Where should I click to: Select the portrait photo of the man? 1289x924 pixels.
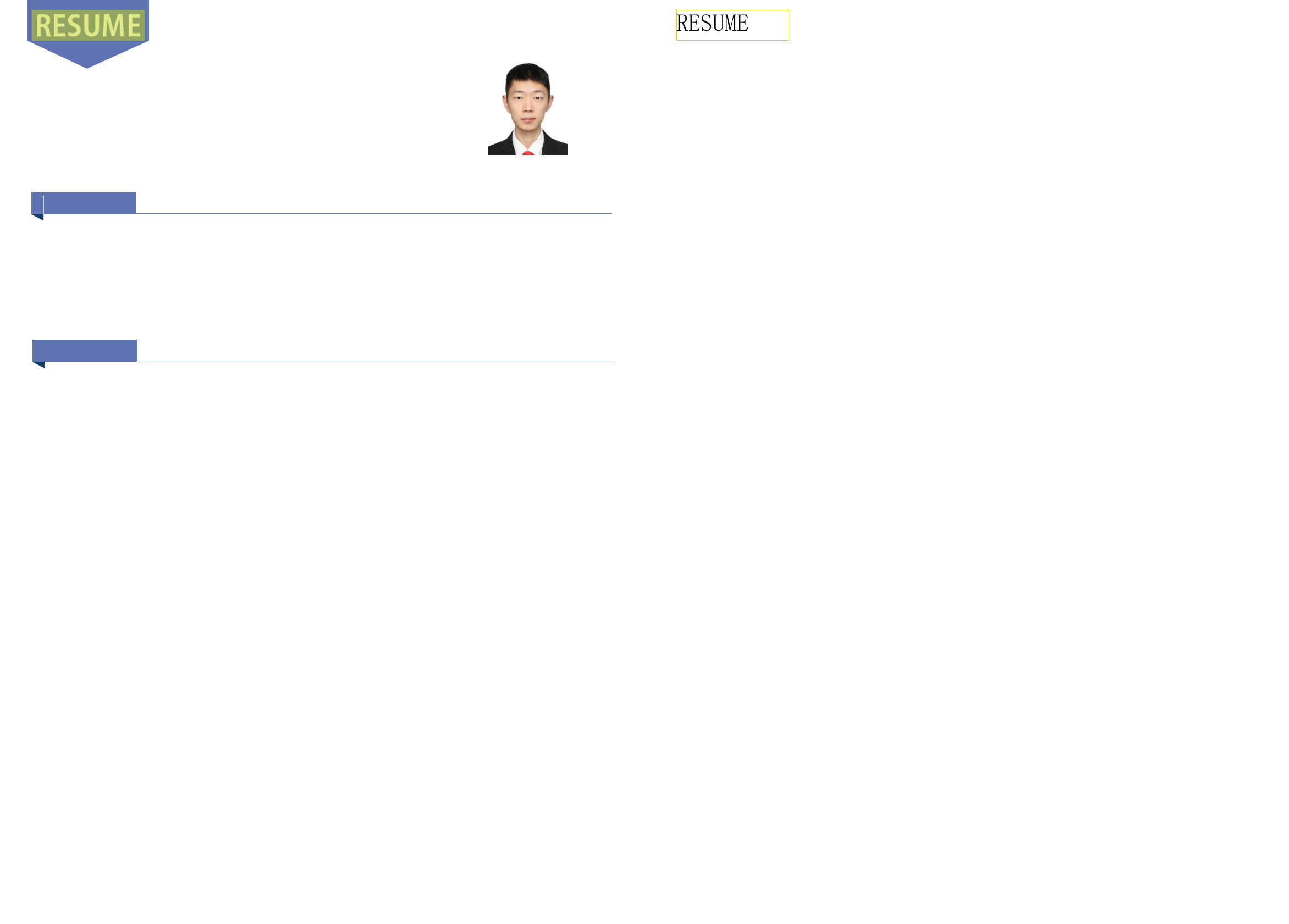[527, 108]
